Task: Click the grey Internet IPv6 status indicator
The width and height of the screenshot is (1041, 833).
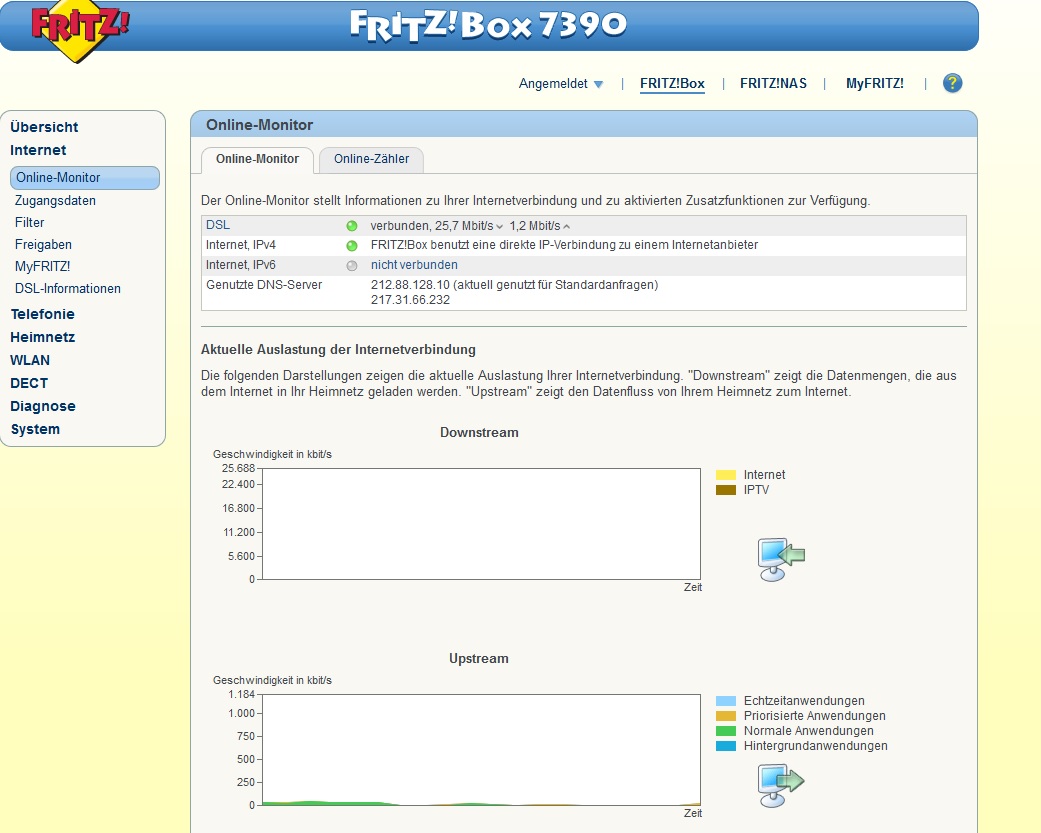Action: coord(352,265)
